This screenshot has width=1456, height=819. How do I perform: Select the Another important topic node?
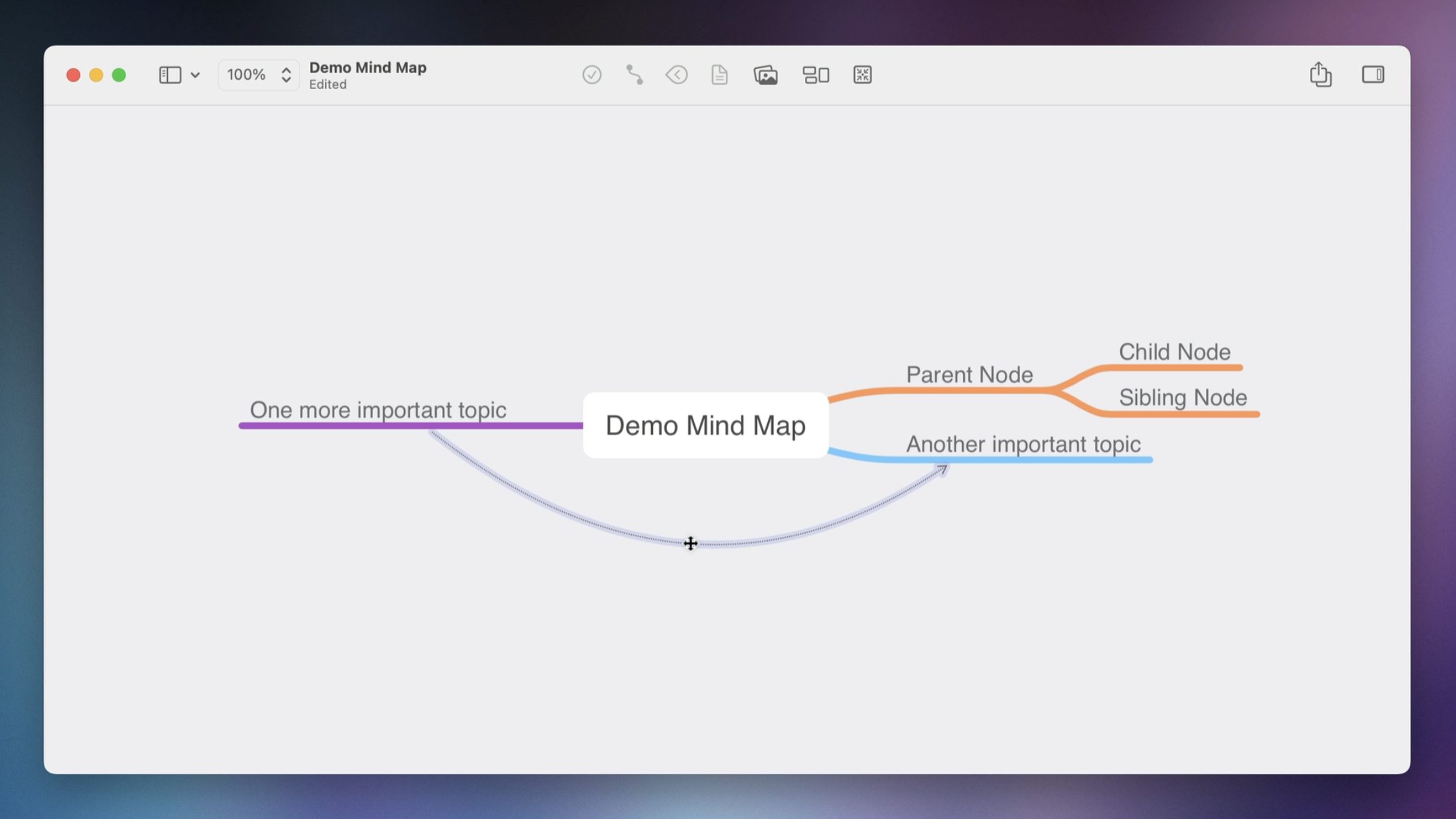[x=1023, y=444]
